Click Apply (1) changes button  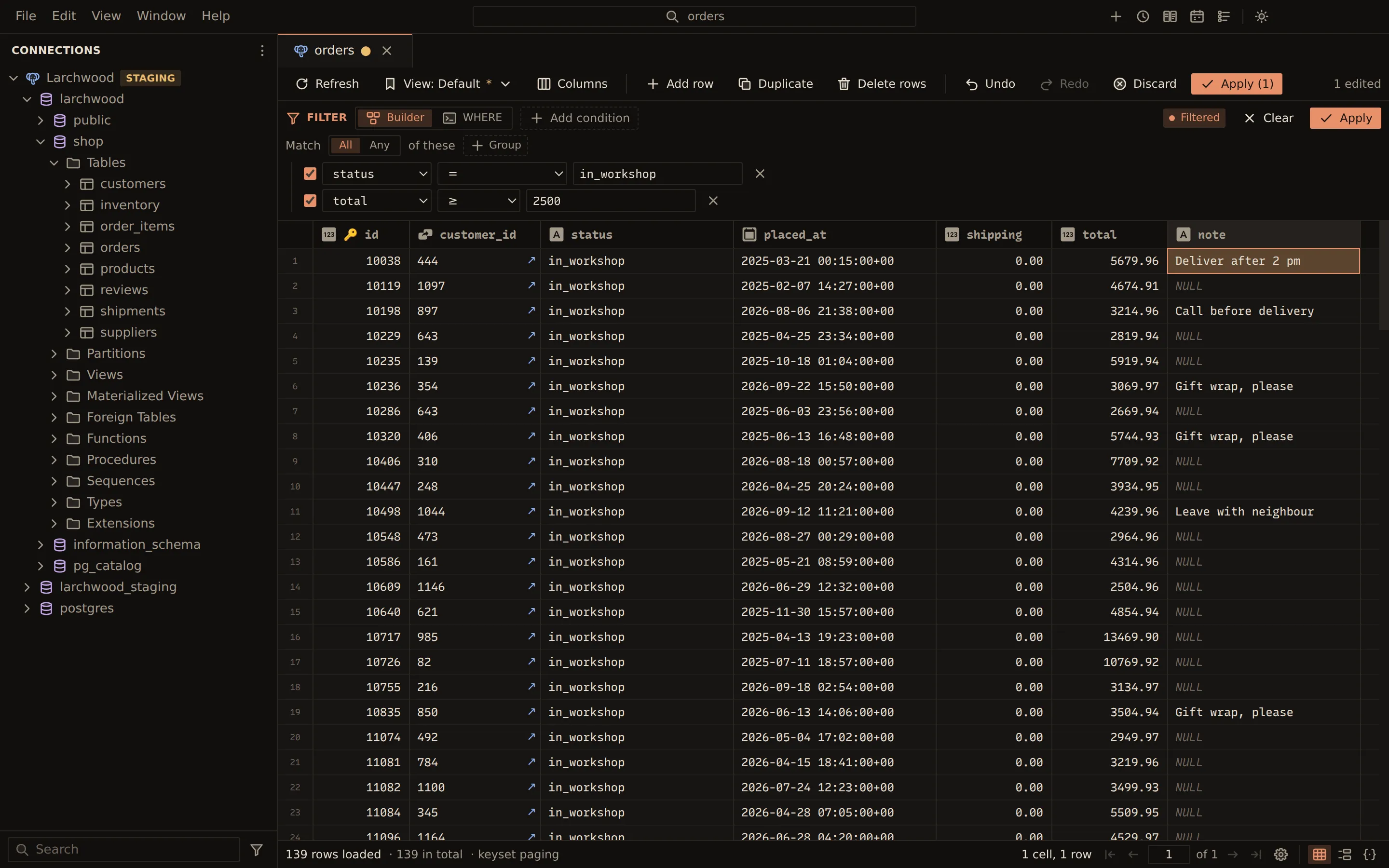(x=1236, y=84)
